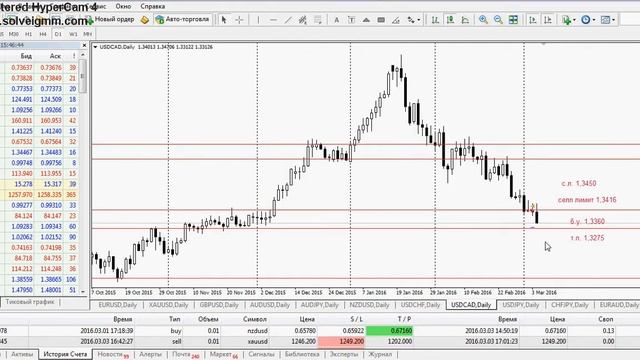
Task: Select the nzdusd buy order row
Action: tap(320, 331)
